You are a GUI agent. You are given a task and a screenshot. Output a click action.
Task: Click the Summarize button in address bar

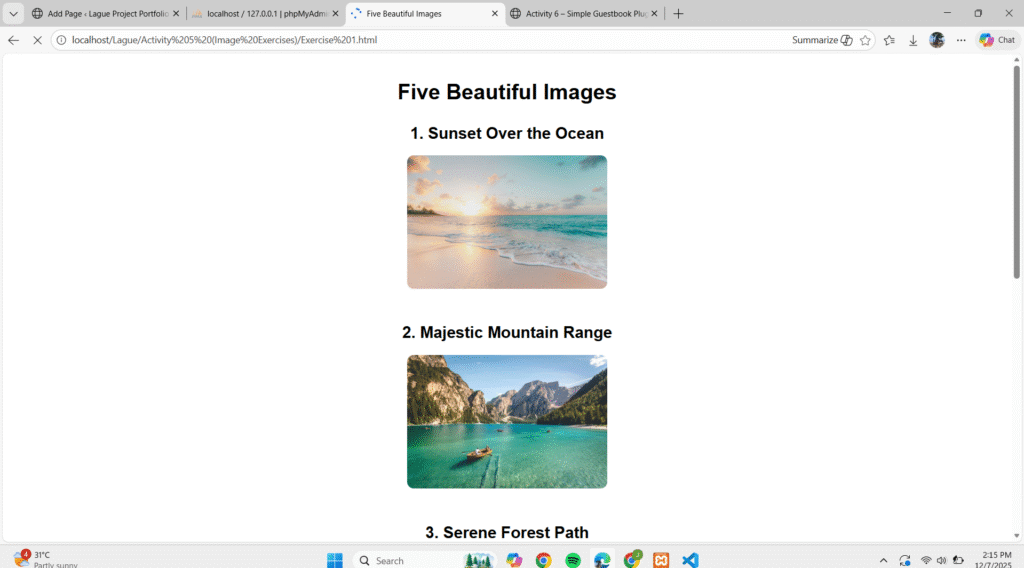point(822,40)
